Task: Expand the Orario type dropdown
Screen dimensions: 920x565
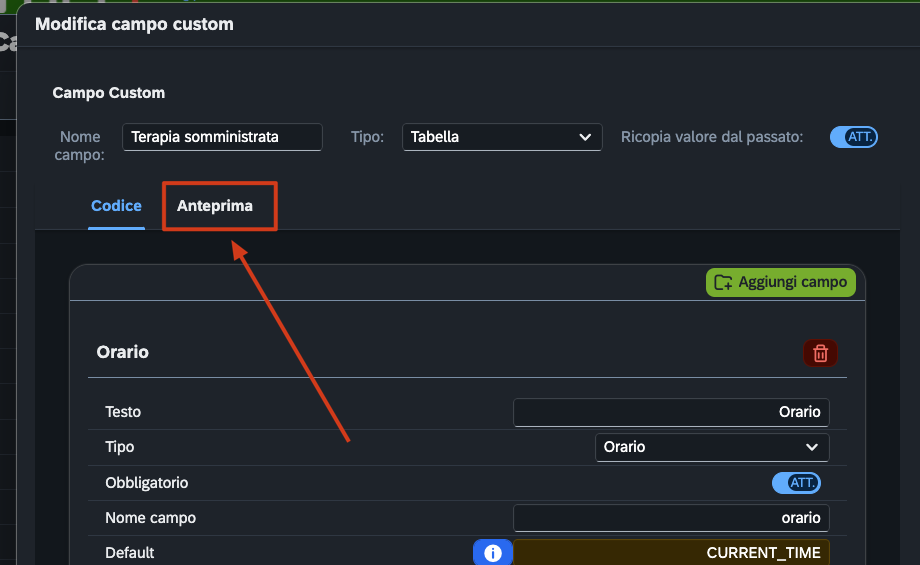Action: click(712, 447)
